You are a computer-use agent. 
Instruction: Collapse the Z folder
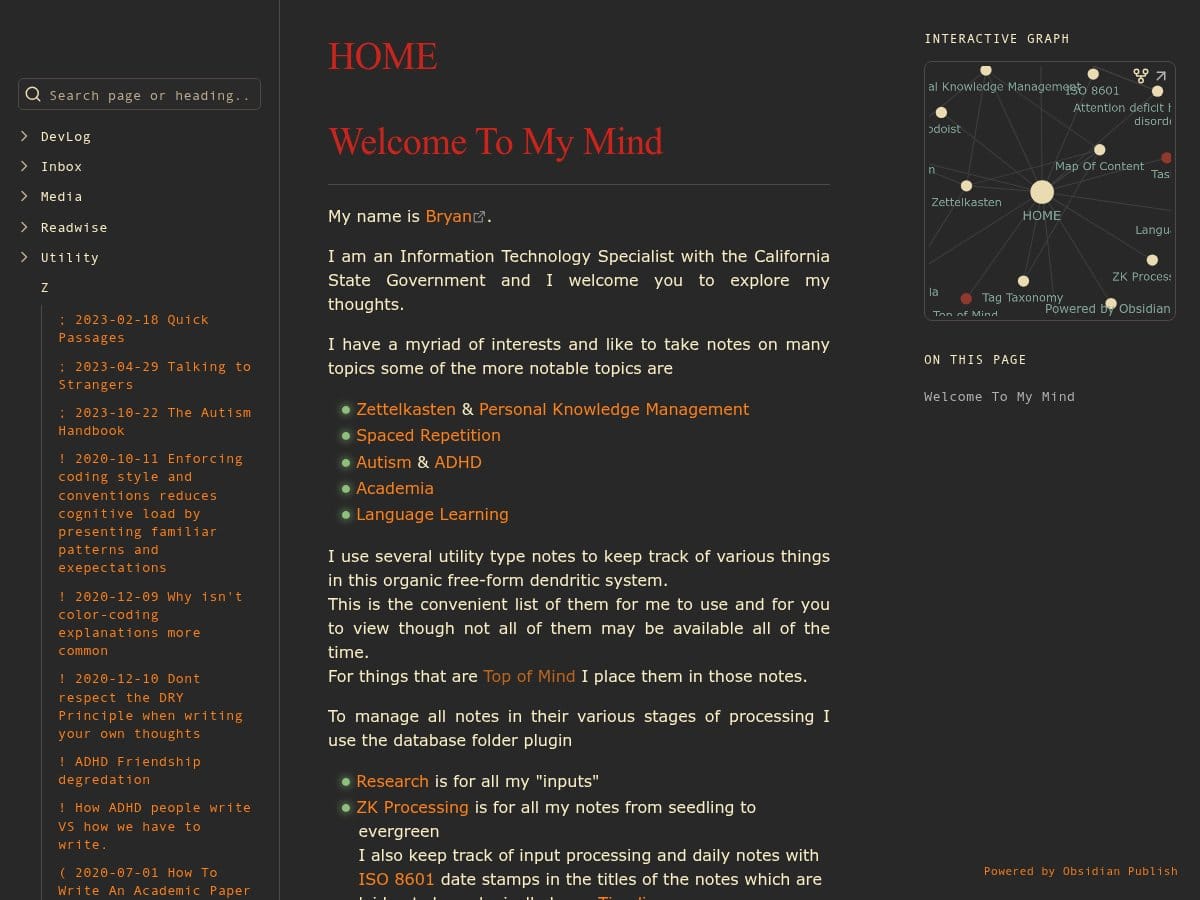point(44,287)
